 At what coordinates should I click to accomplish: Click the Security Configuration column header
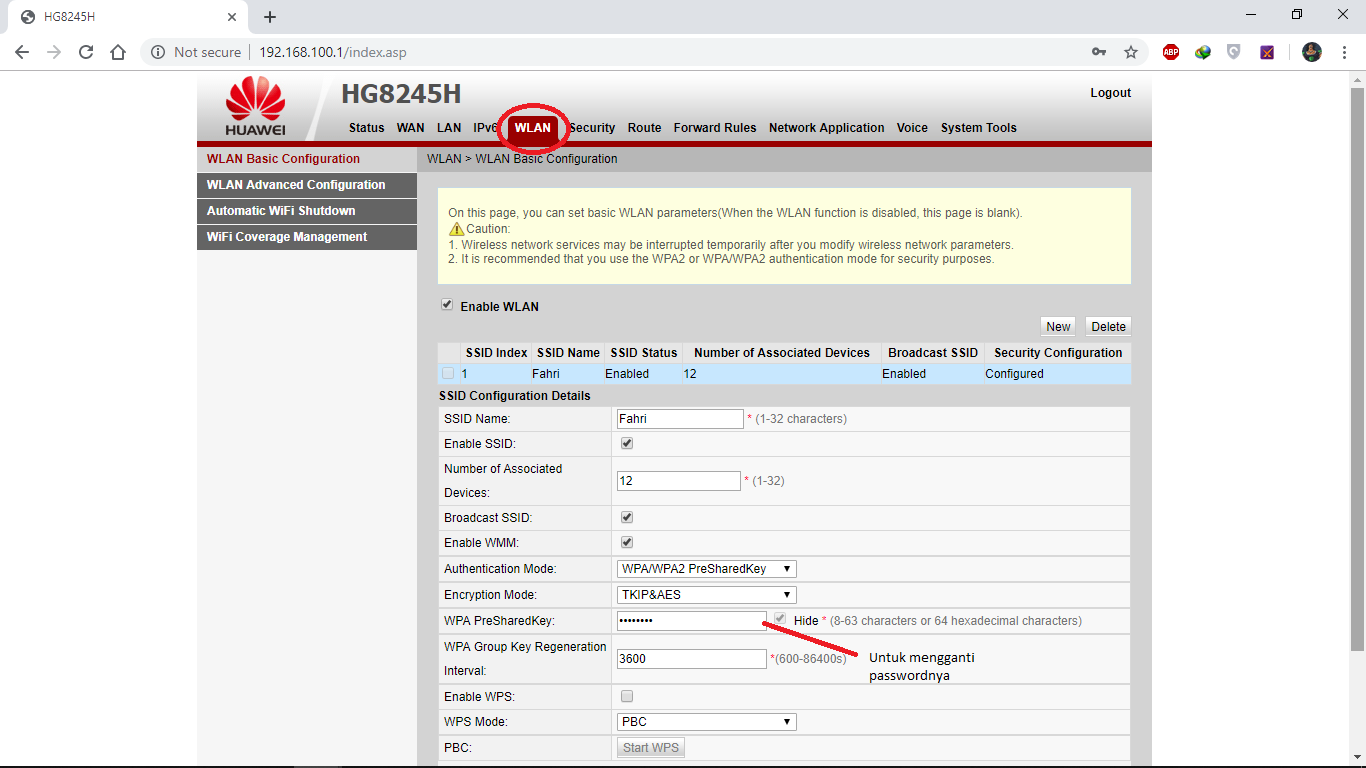pos(1058,353)
